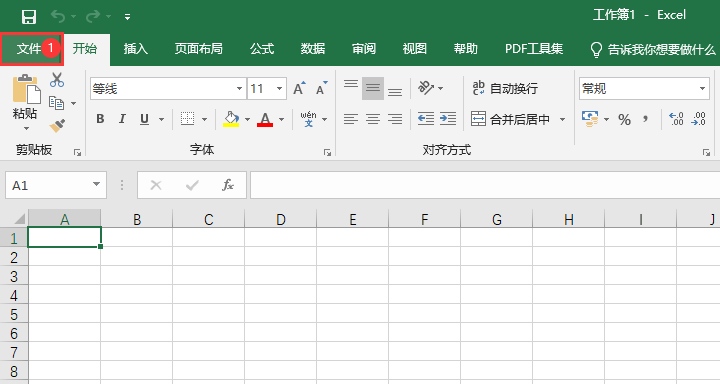This screenshot has height=384, width=720.
Task: Click the 合并后居中 button
Action: [x=510, y=119]
